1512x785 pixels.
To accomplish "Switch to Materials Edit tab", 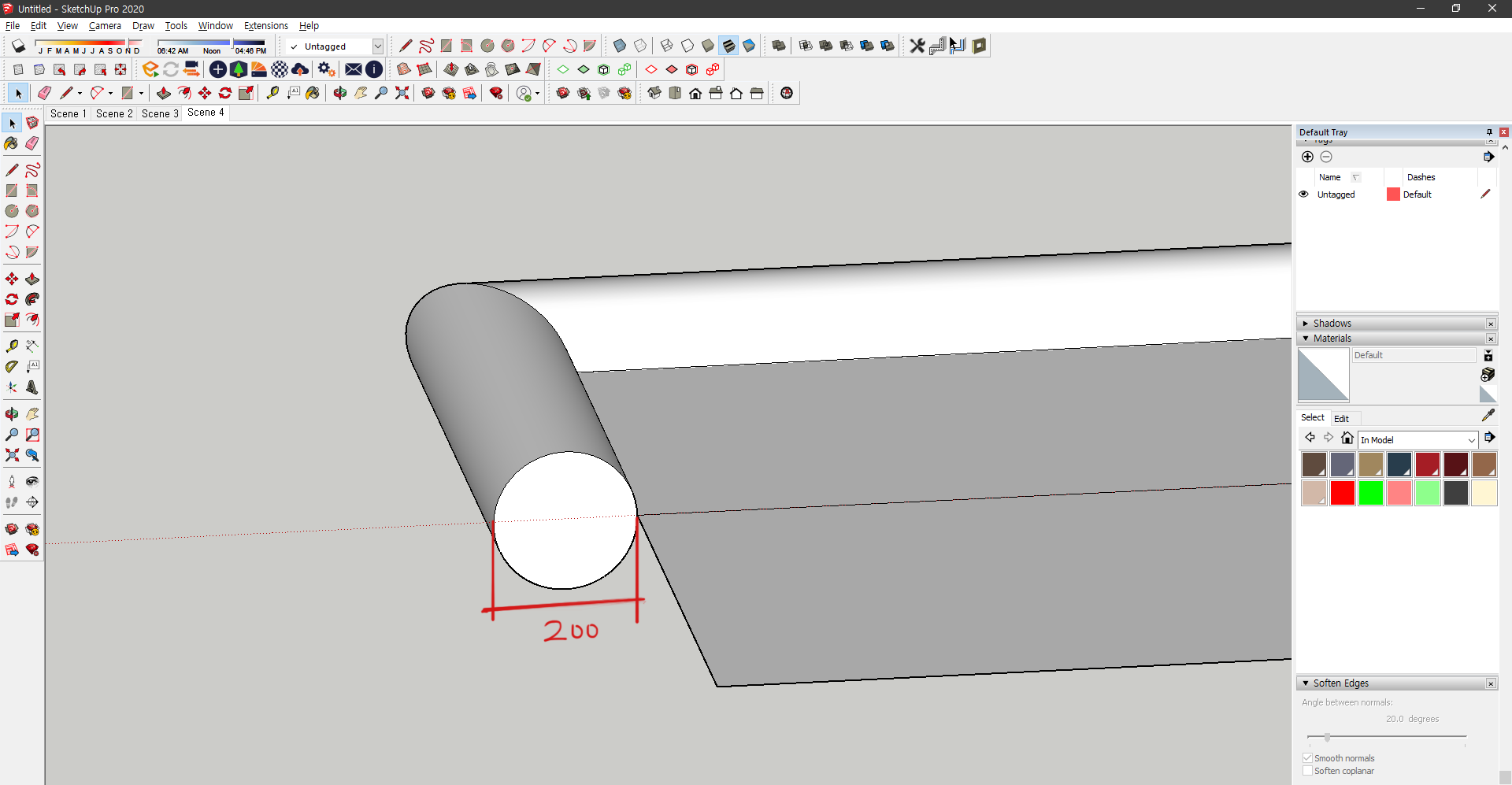I will [1341, 419].
